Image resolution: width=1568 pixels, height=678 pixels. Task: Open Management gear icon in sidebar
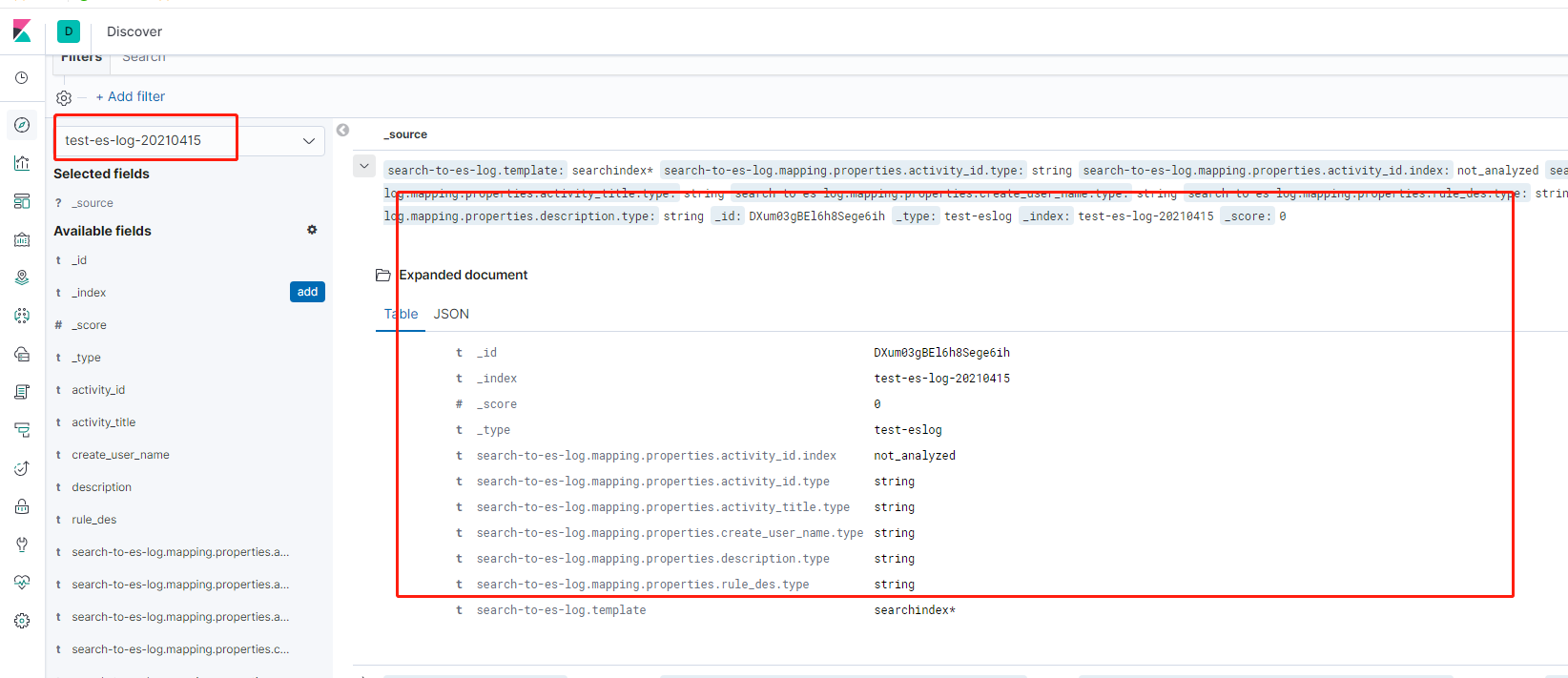point(22,621)
